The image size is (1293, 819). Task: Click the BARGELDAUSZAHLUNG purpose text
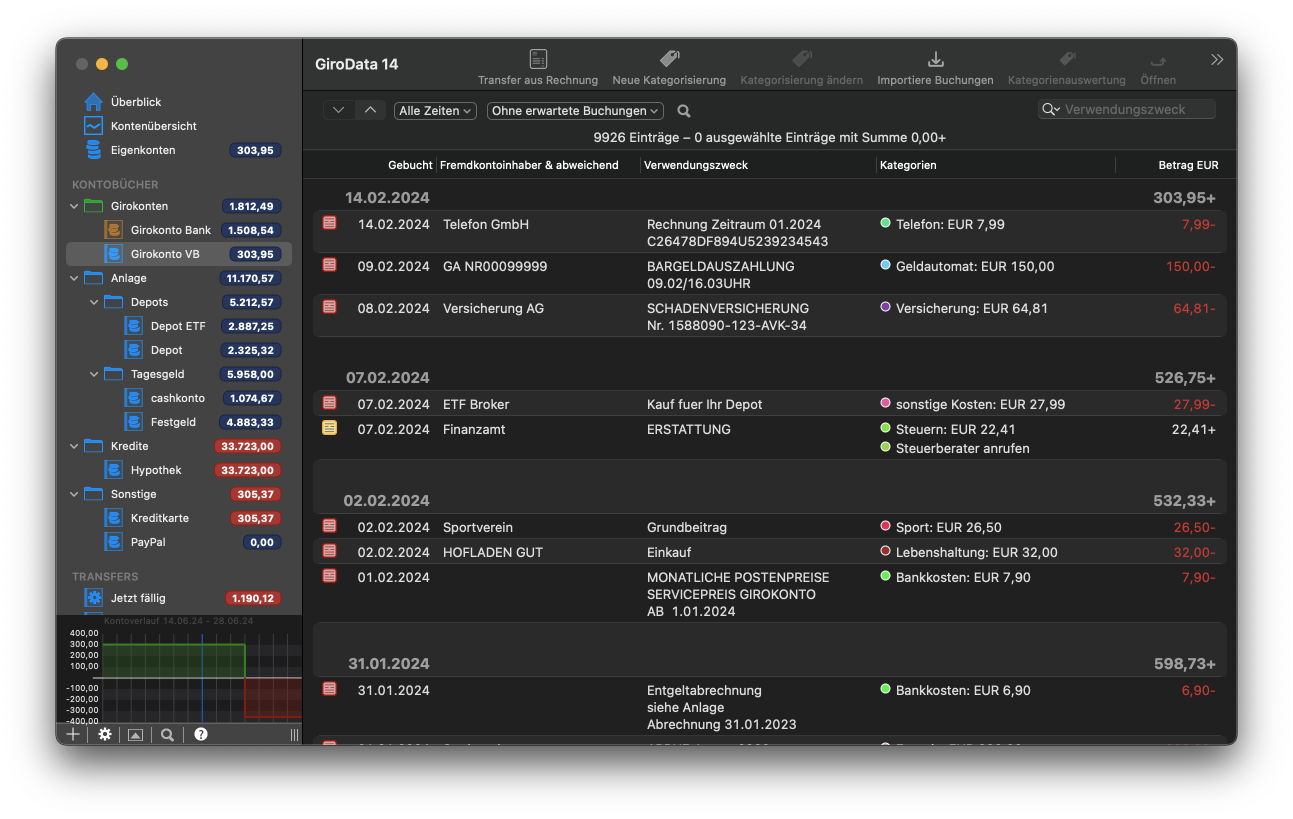click(x=720, y=266)
